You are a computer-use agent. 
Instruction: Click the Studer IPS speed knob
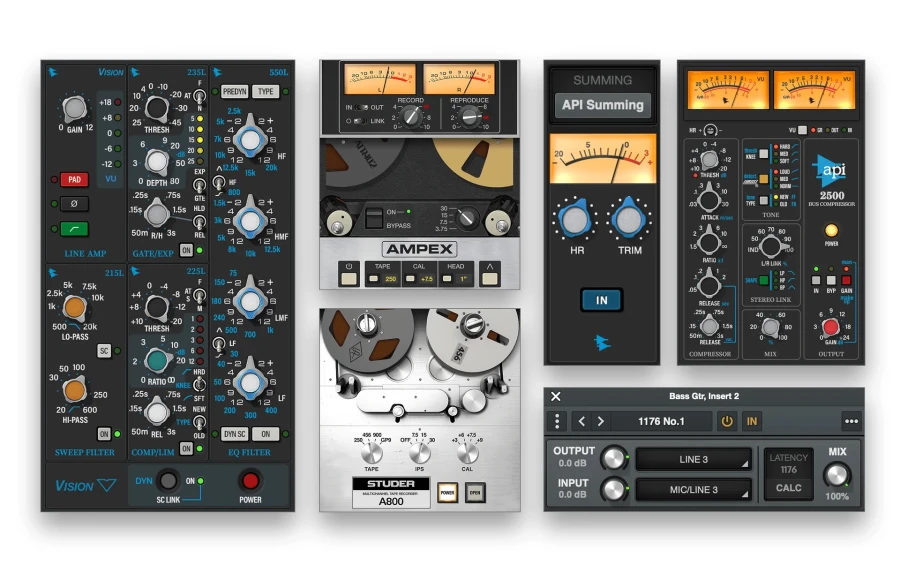tap(420, 453)
